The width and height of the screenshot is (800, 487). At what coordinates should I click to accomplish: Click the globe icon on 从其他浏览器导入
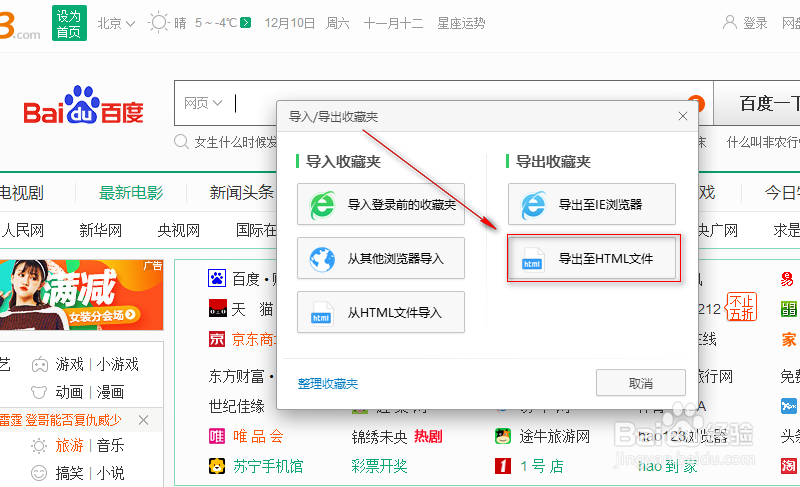322,259
